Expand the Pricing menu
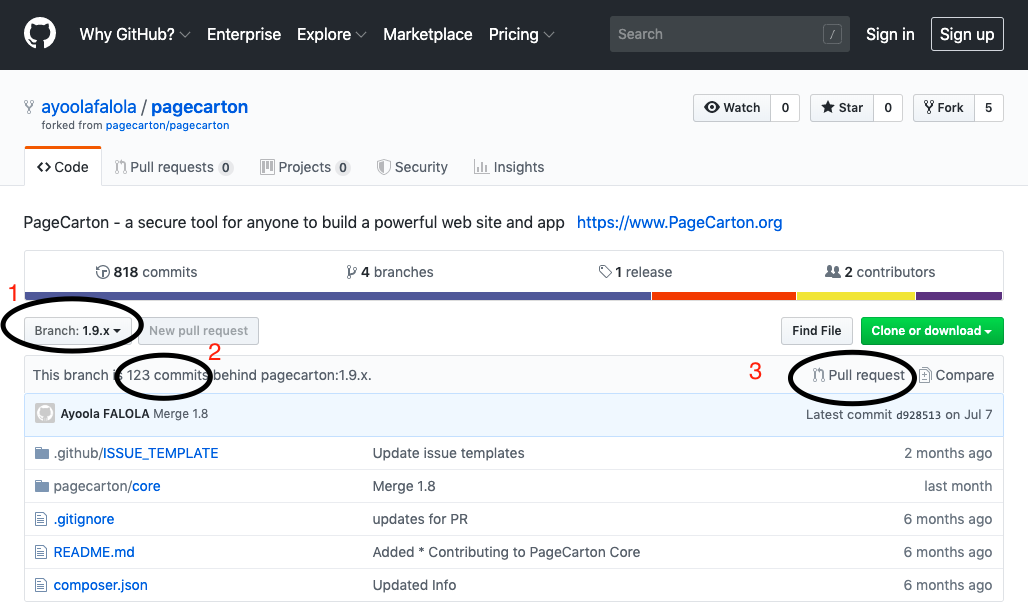The image size is (1028, 611). pyautogui.click(x=521, y=34)
